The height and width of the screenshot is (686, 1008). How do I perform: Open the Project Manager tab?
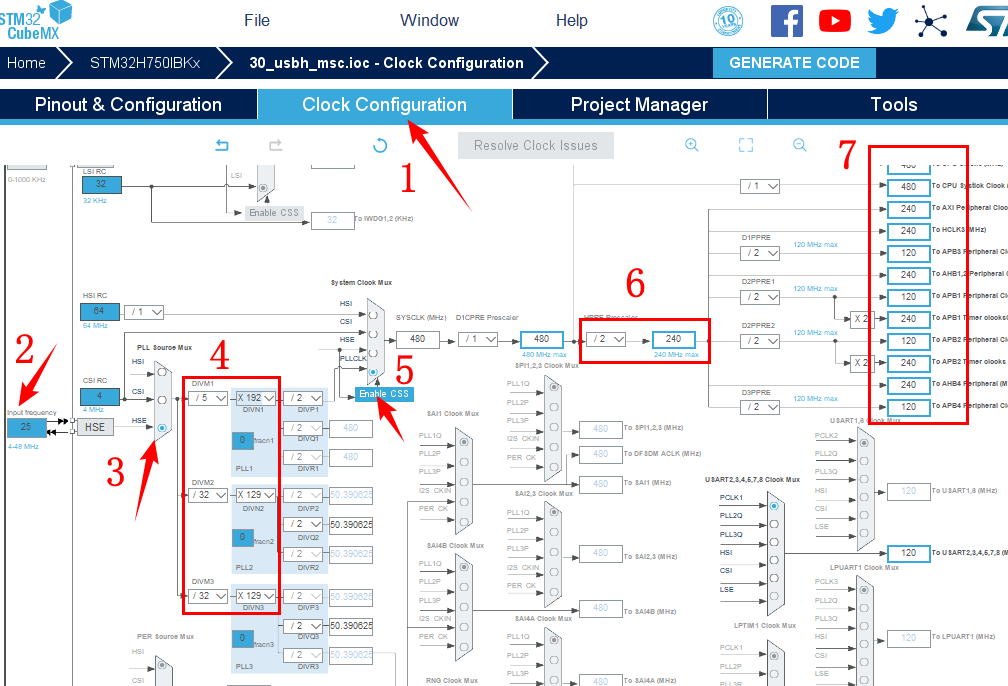point(639,105)
